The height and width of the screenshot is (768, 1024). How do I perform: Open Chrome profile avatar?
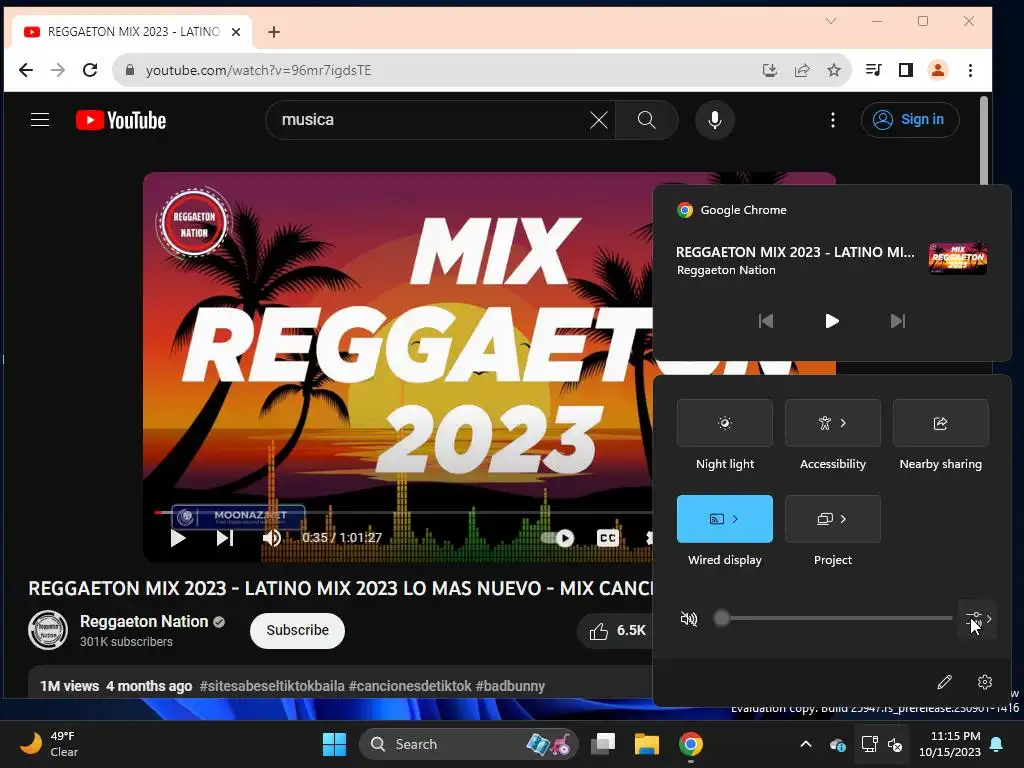click(x=938, y=70)
